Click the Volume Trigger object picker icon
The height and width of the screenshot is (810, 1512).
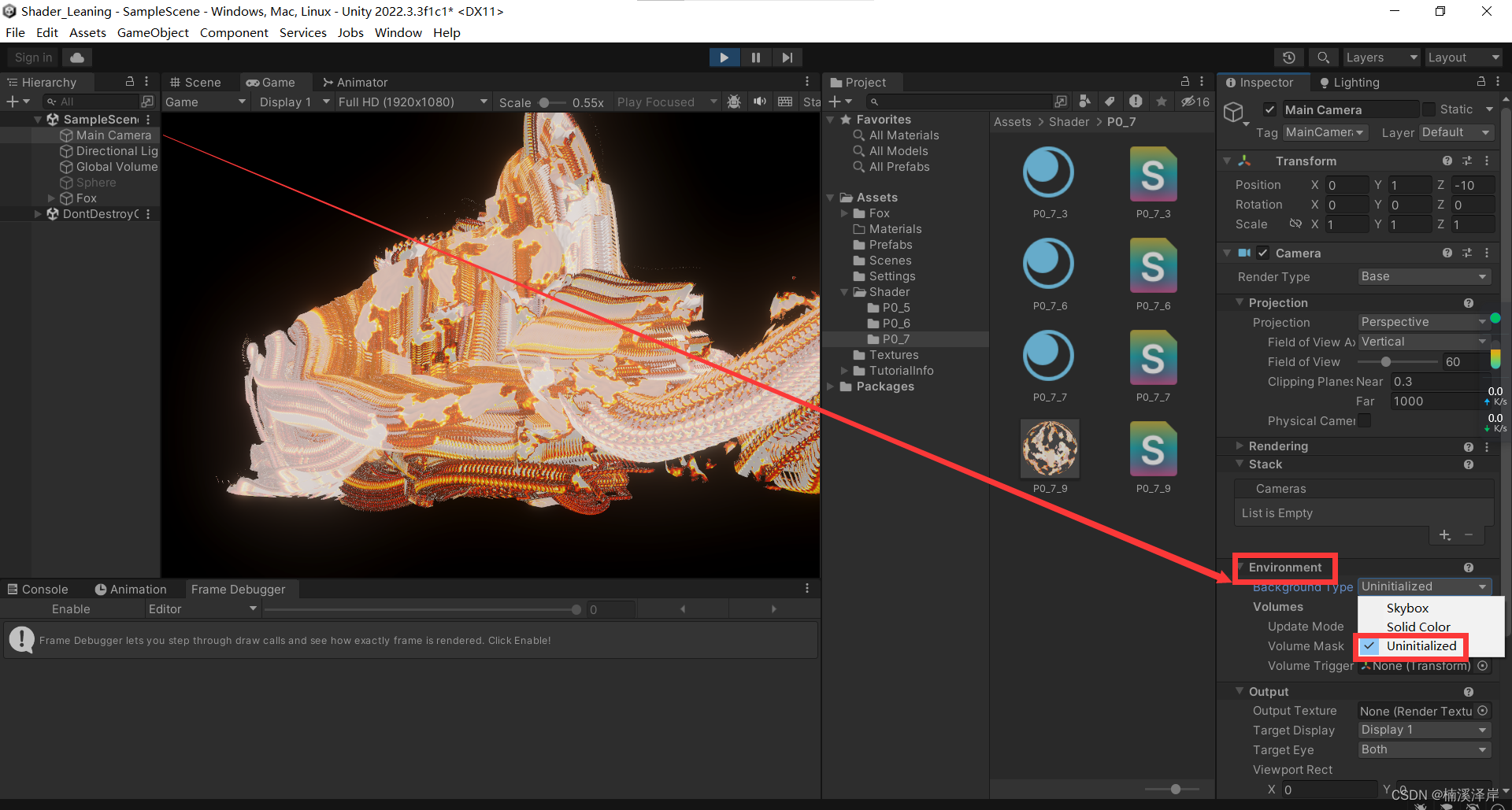[x=1483, y=666]
